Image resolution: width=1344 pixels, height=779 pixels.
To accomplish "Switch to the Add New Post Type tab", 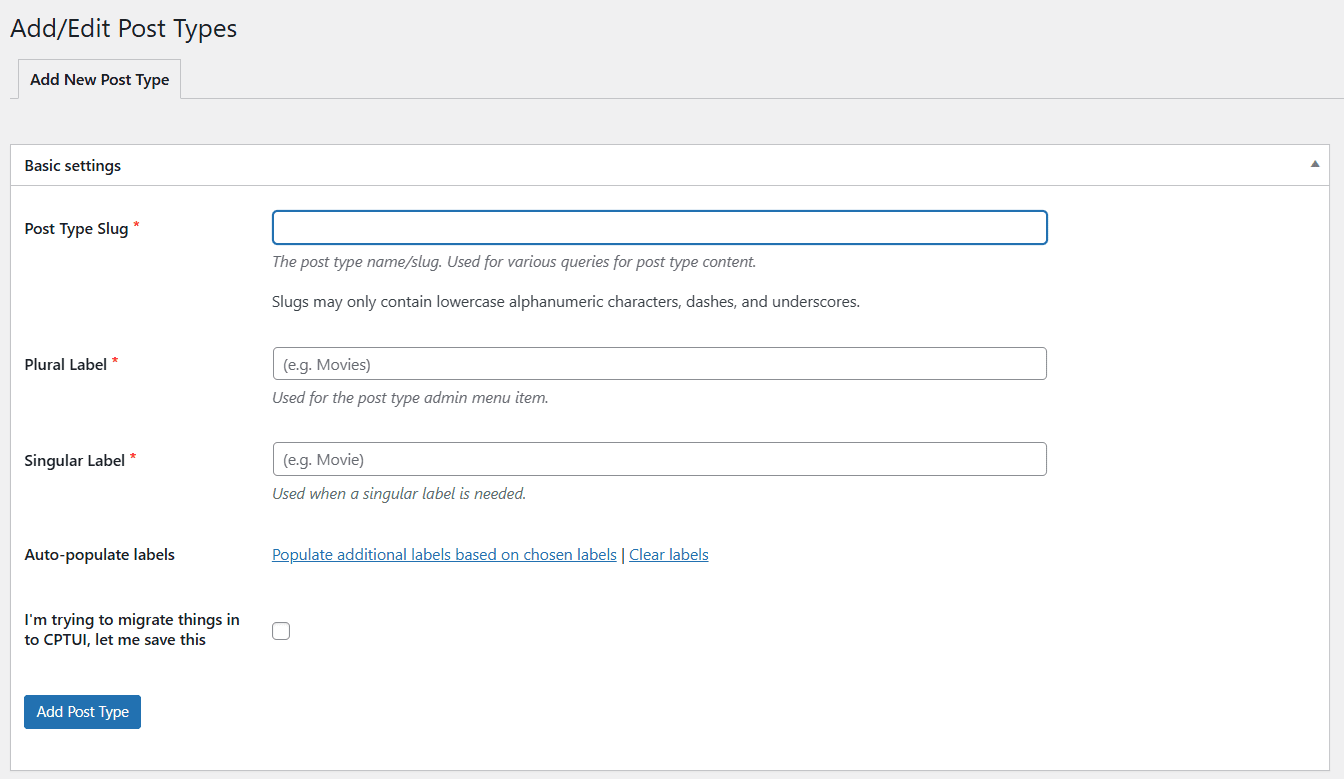I will [x=99, y=79].
